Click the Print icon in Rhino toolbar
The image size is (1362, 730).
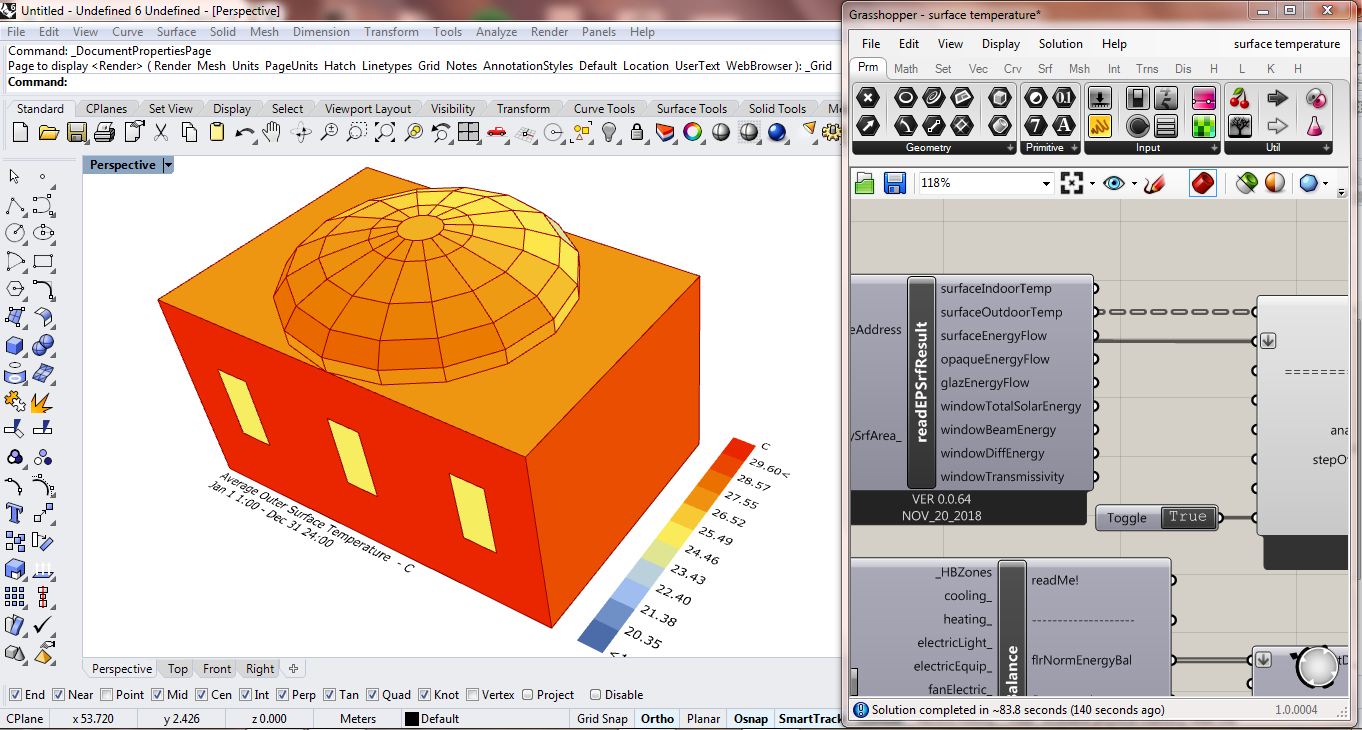[103, 133]
